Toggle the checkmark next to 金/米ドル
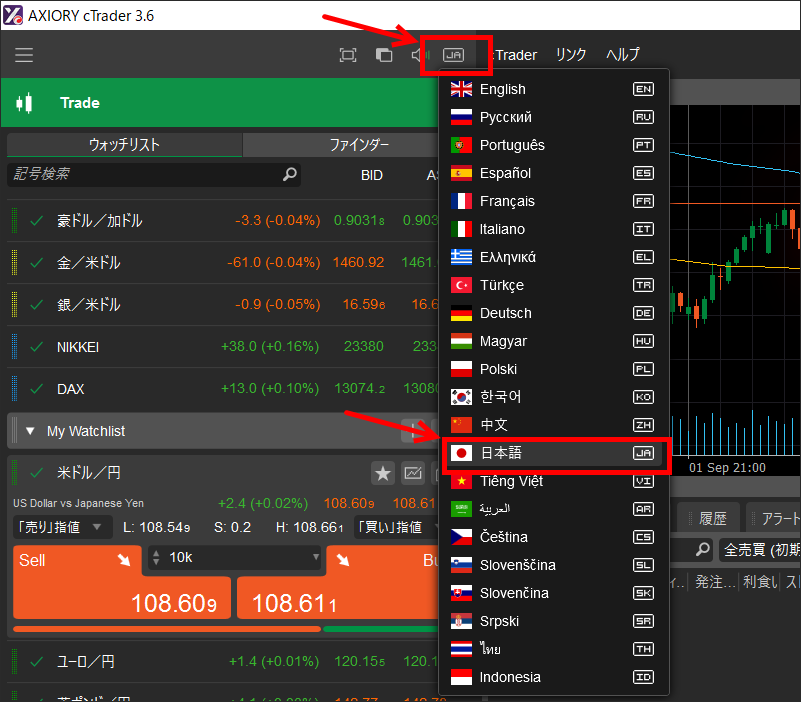The image size is (801, 702). (37, 263)
